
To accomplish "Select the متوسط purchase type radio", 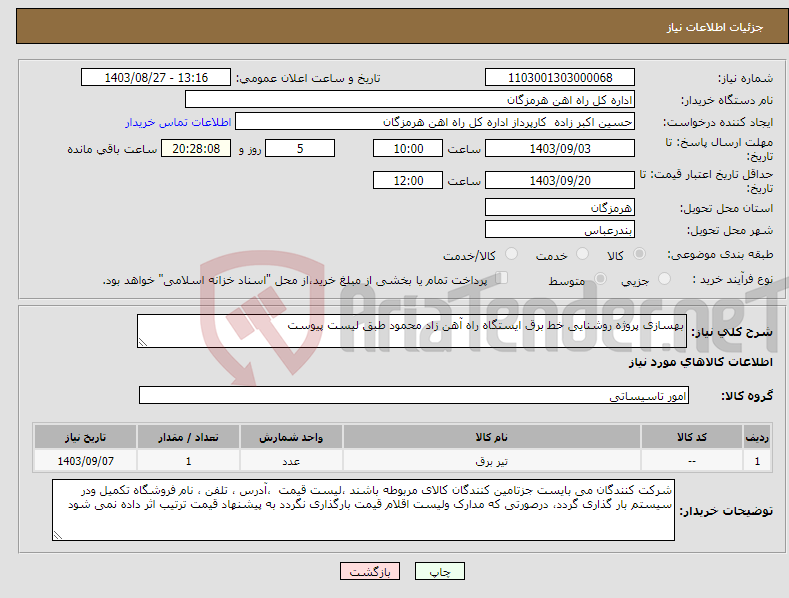I will point(600,278).
